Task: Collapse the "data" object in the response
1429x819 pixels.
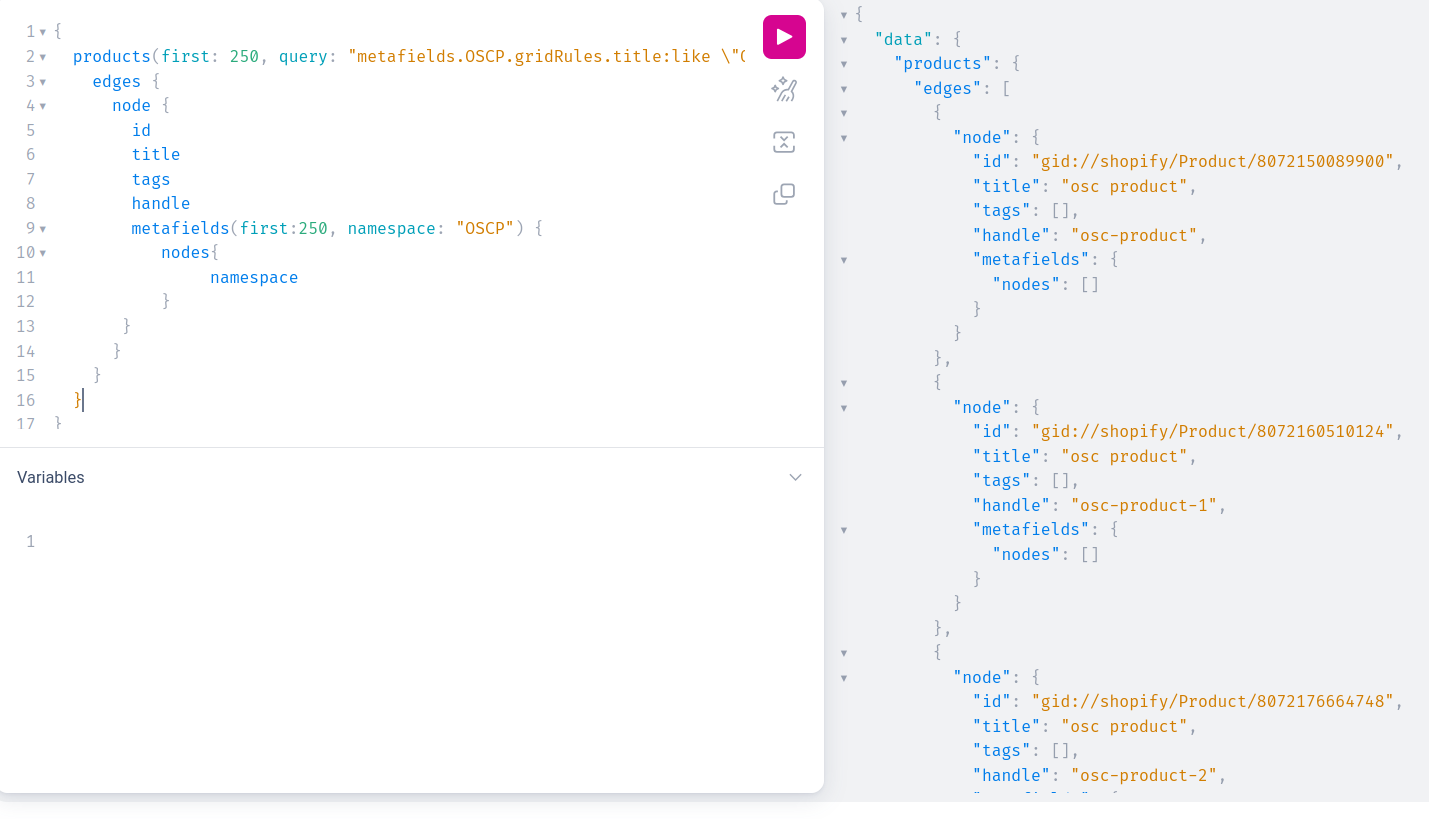Action: click(844, 39)
